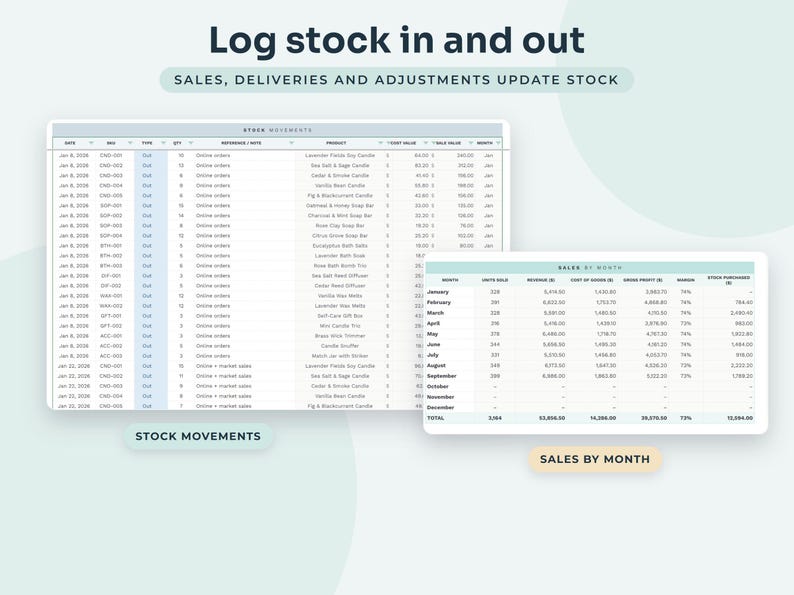Select the Cedar Reed Diffuser cell
The image size is (794, 595).
pos(340,286)
